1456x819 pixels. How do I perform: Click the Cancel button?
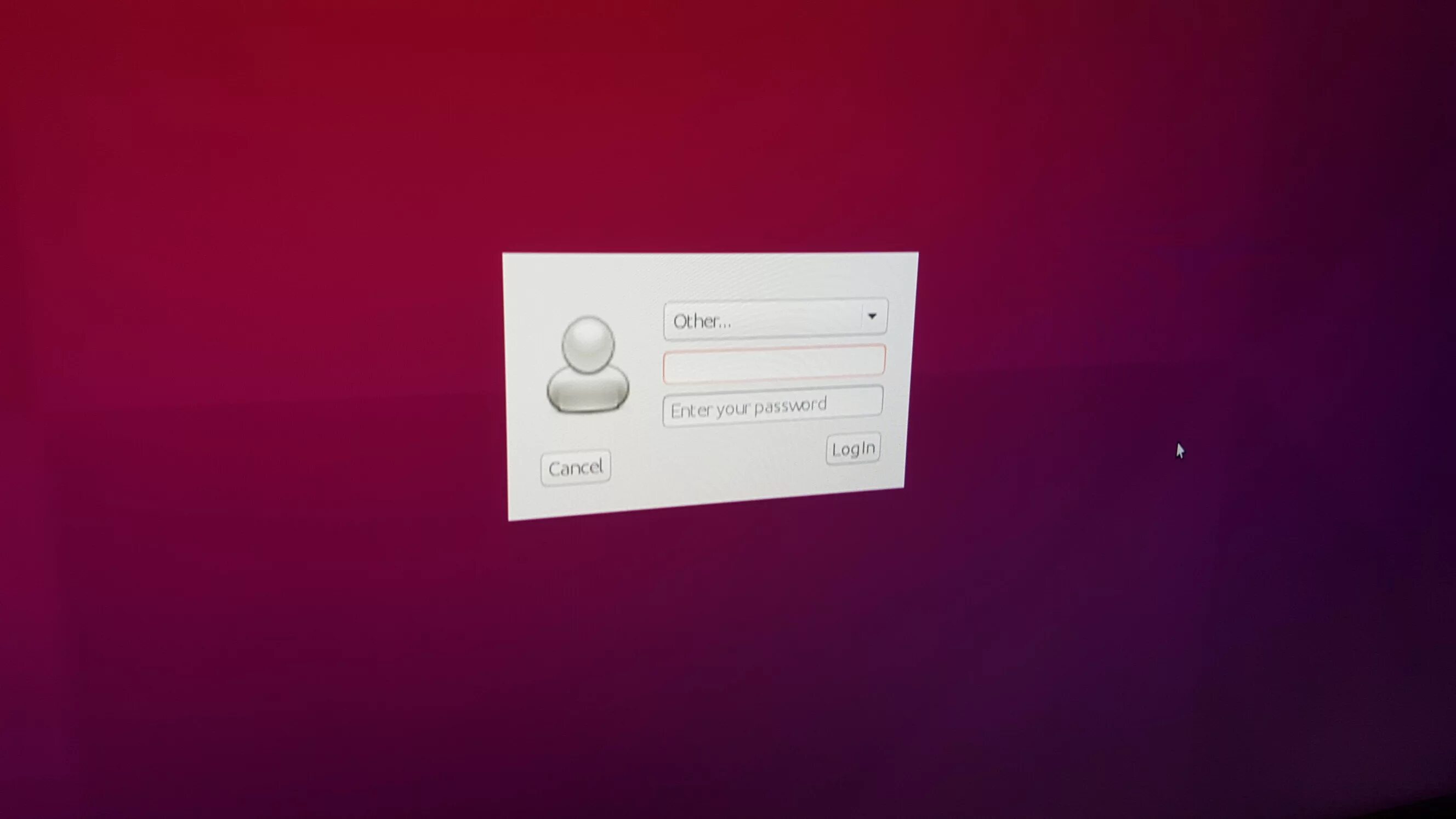[x=575, y=468]
